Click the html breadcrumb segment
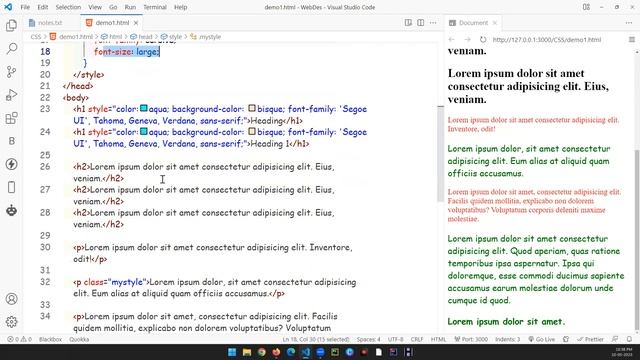Image resolution: width=640 pixels, height=360 pixels. tap(112, 37)
